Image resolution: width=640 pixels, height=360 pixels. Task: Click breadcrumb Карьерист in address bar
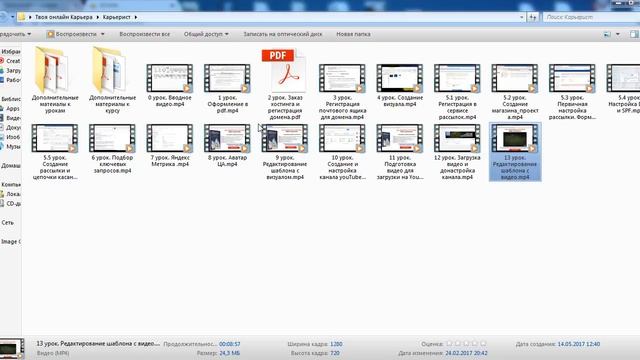point(116,17)
